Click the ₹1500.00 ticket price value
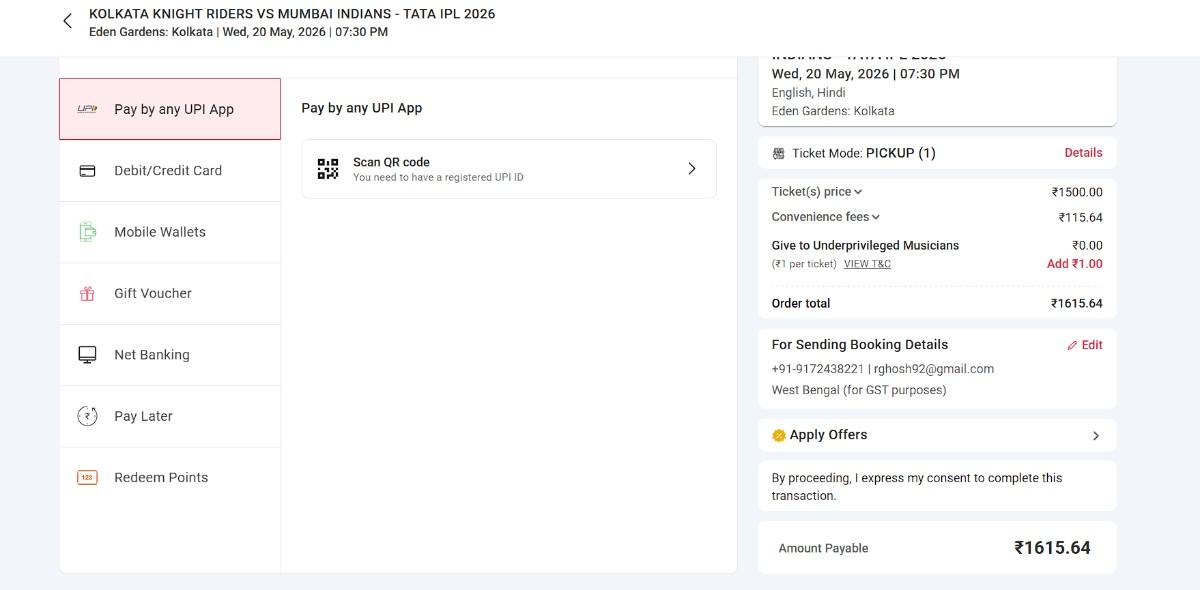Viewport: 1200px width, 590px height. pos(1077,192)
